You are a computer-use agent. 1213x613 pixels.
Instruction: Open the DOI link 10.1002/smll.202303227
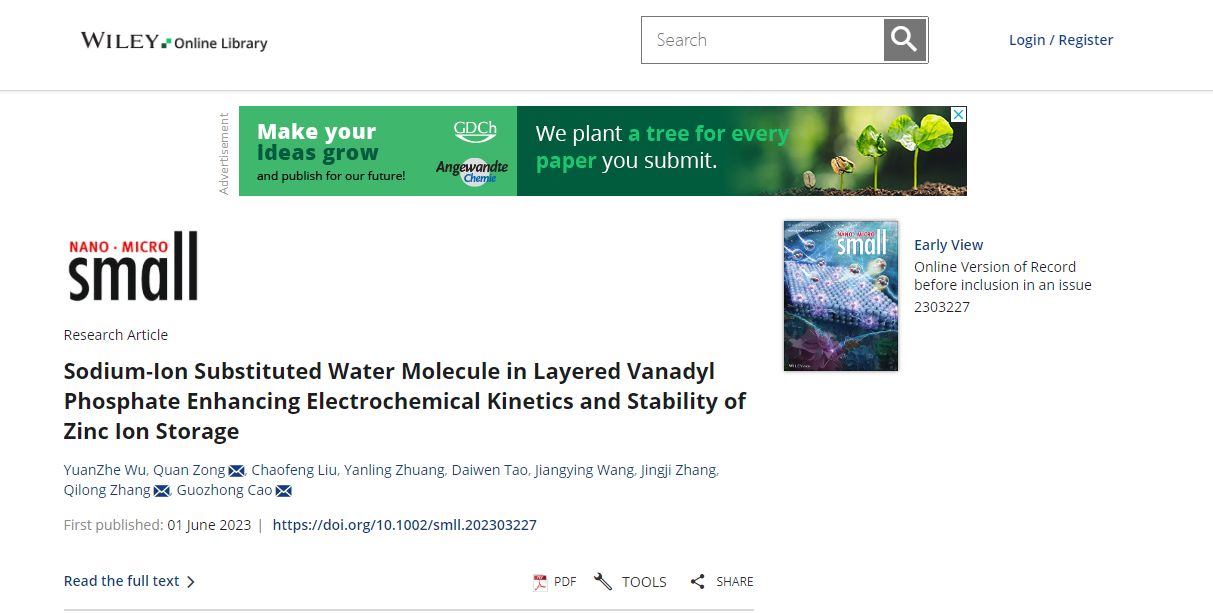[x=405, y=524]
